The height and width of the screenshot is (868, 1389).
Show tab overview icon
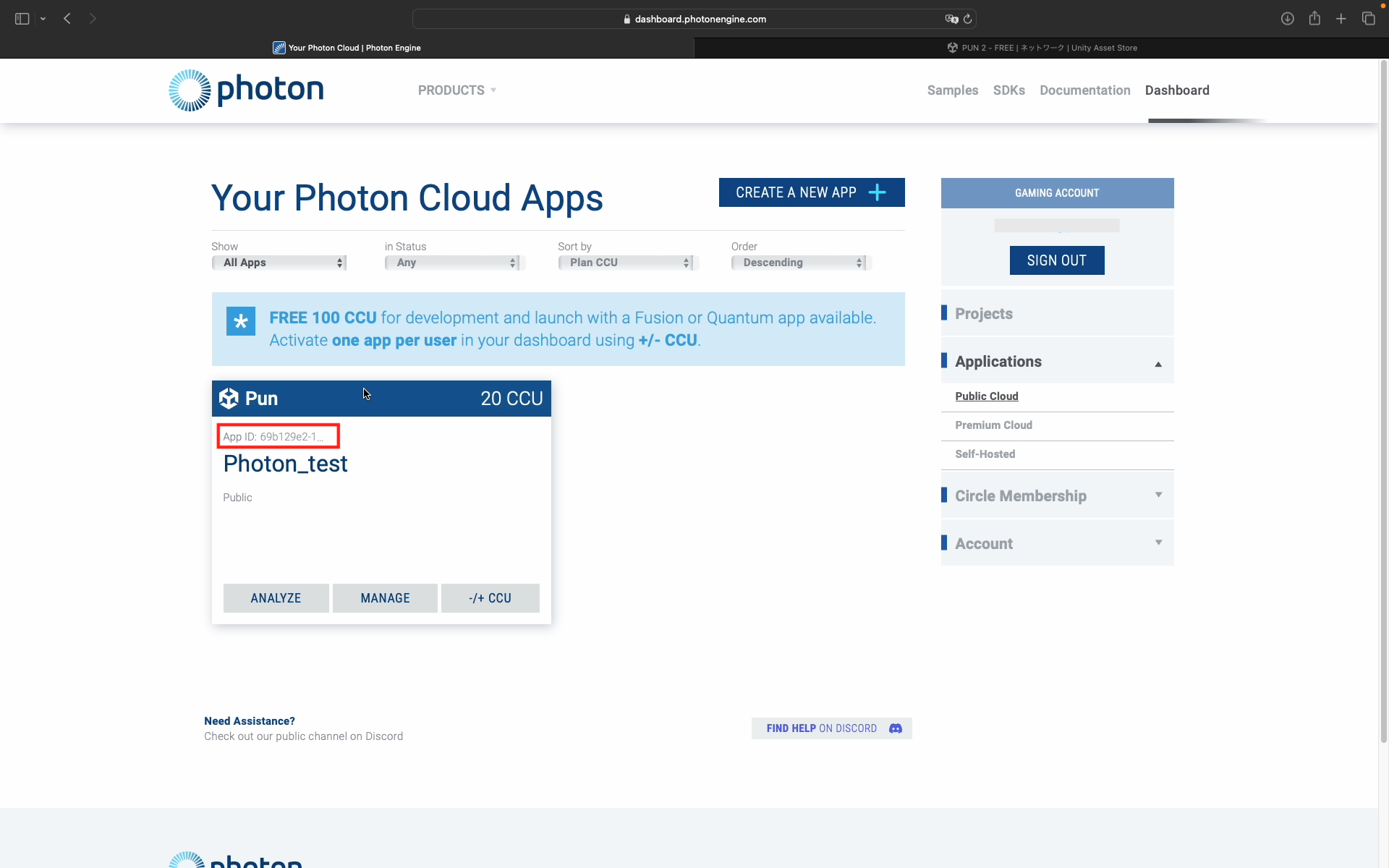coord(1368,19)
